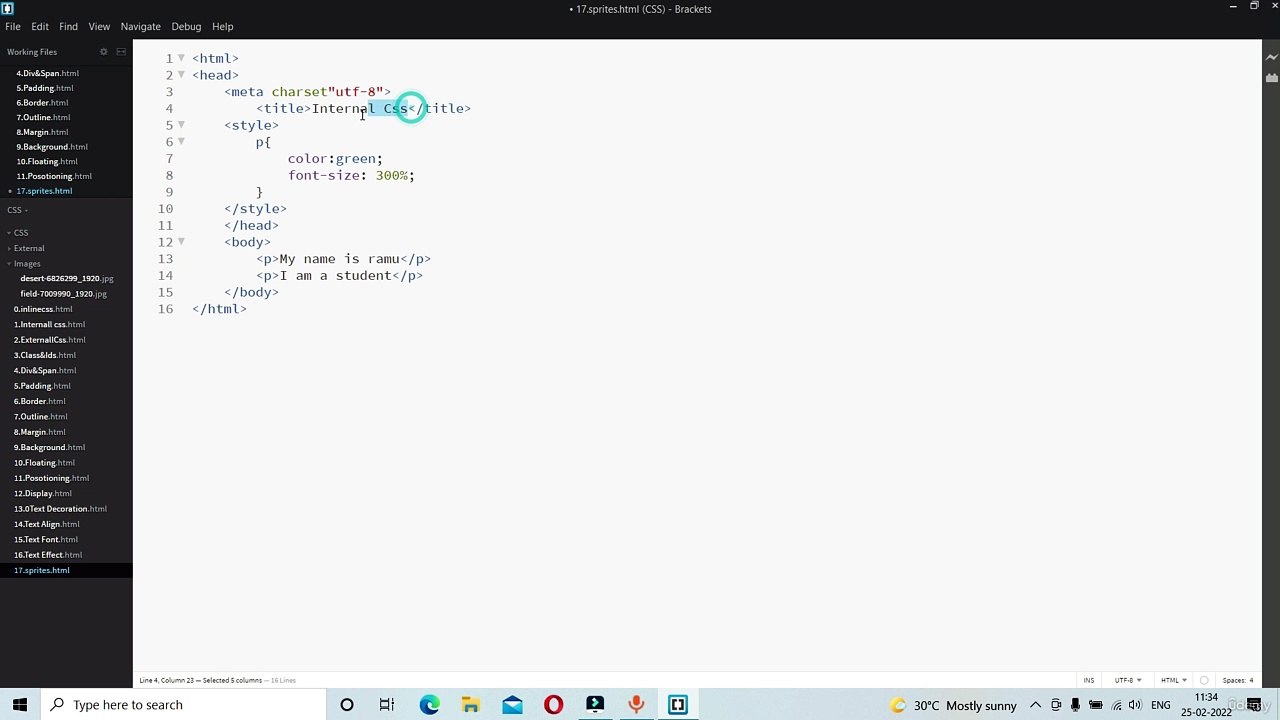Click line number 8 in gutter
This screenshot has width=1280, height=720.
click(x=169, y=175)
